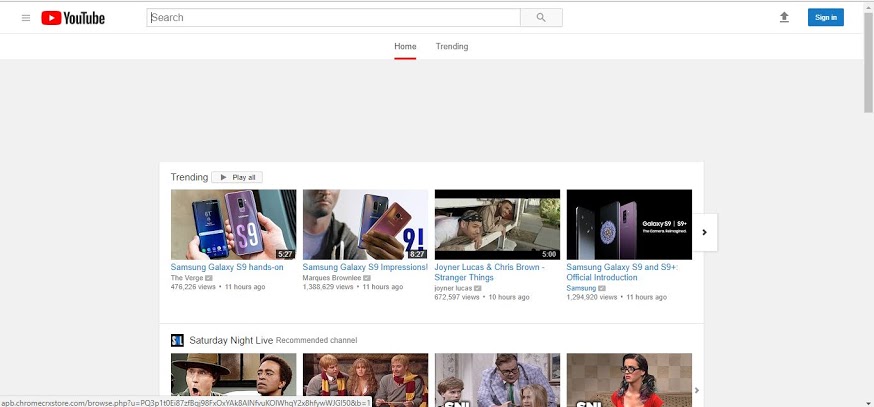Screen dimensions: 874x407
Task: Switch to the Trending tab
Action: pos(451,46)
